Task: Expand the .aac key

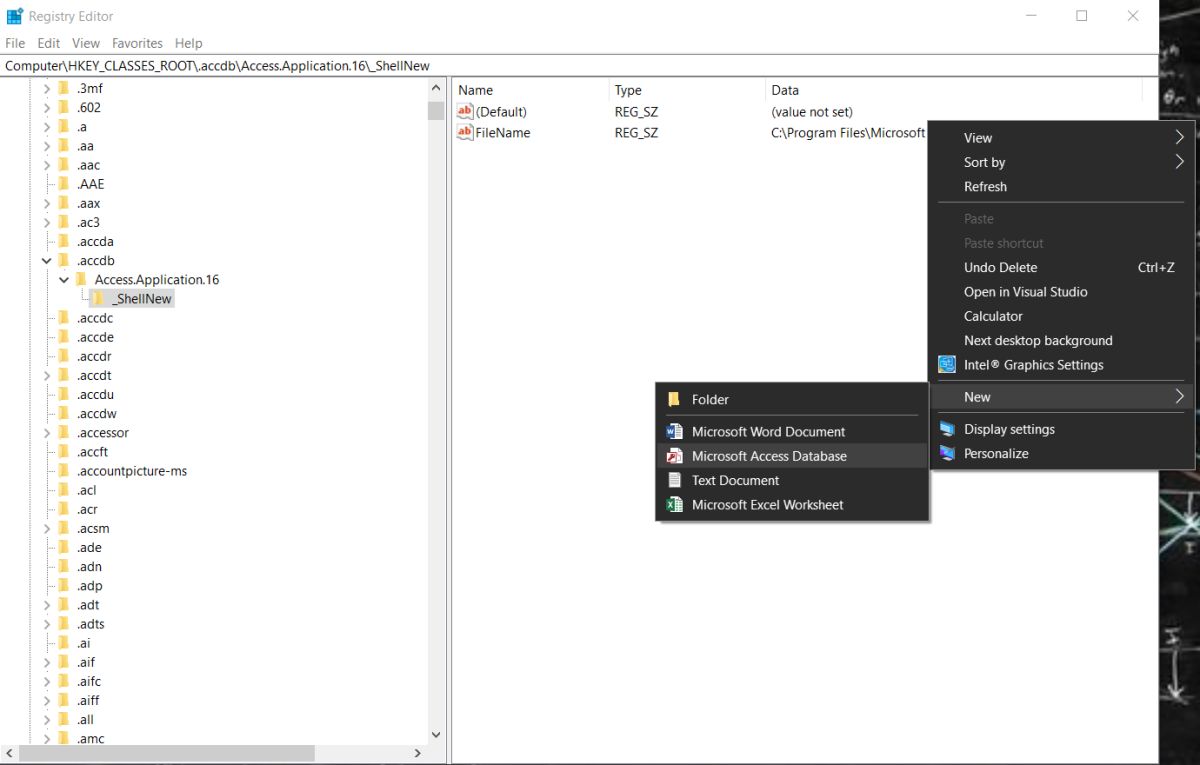Action: pos(46,165)
